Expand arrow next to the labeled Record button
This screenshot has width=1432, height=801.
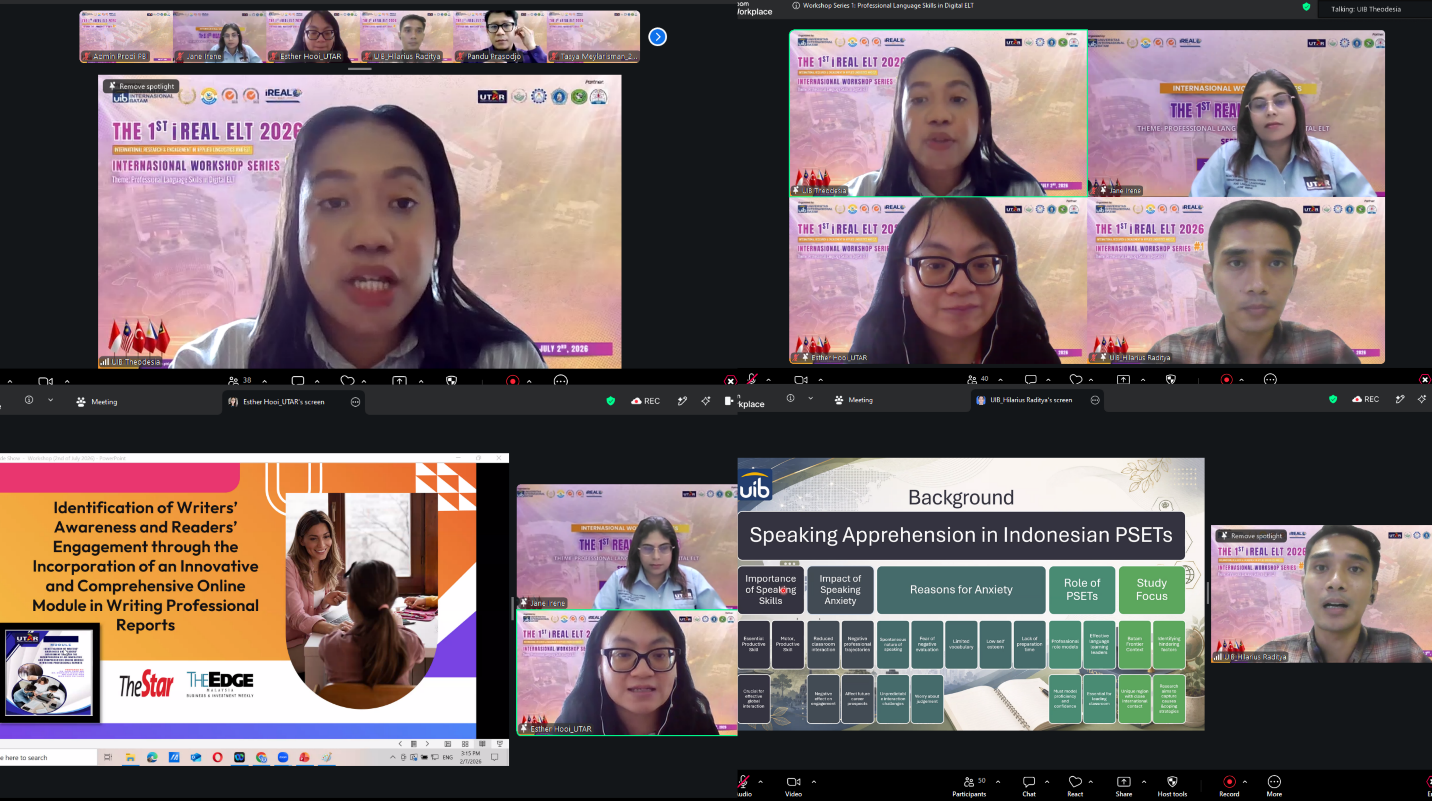pyautogui.click(x=1247, y=781)
